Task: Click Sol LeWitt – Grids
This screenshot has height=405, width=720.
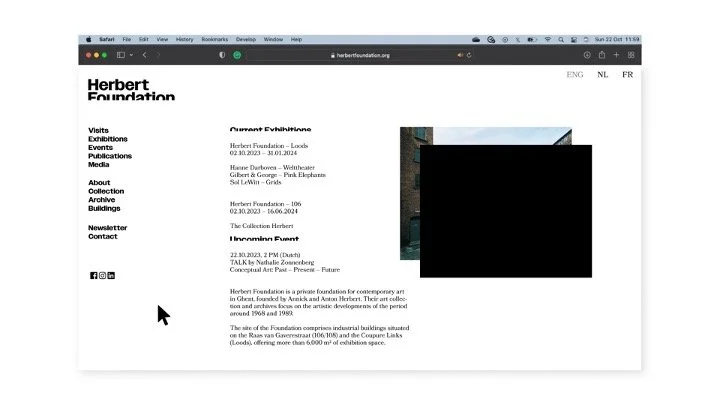Action: pyautogui.click(x=255, y=182)
